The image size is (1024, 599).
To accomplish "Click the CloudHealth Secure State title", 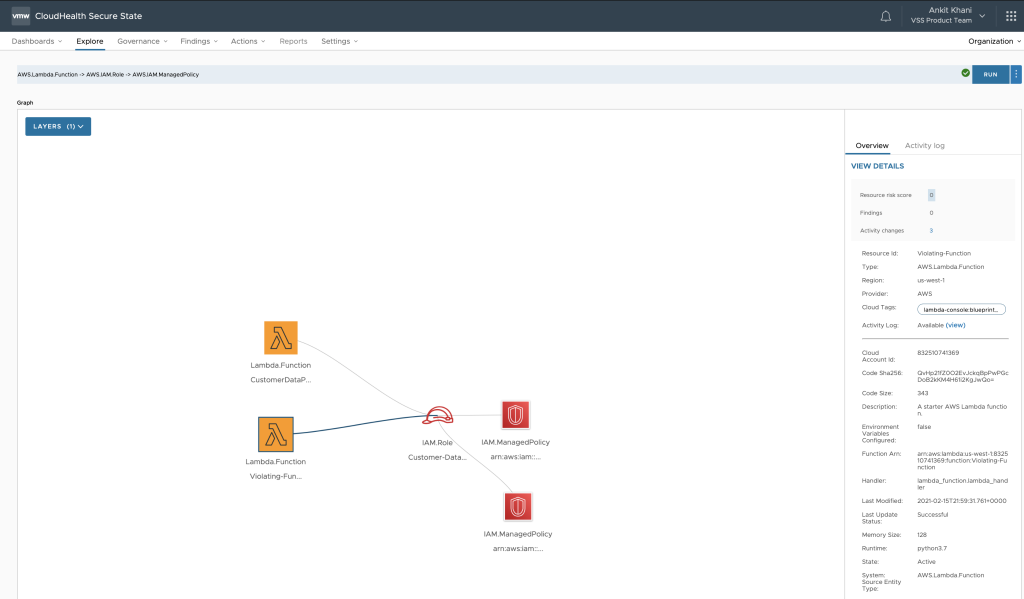I will click(x=88, y=16).
